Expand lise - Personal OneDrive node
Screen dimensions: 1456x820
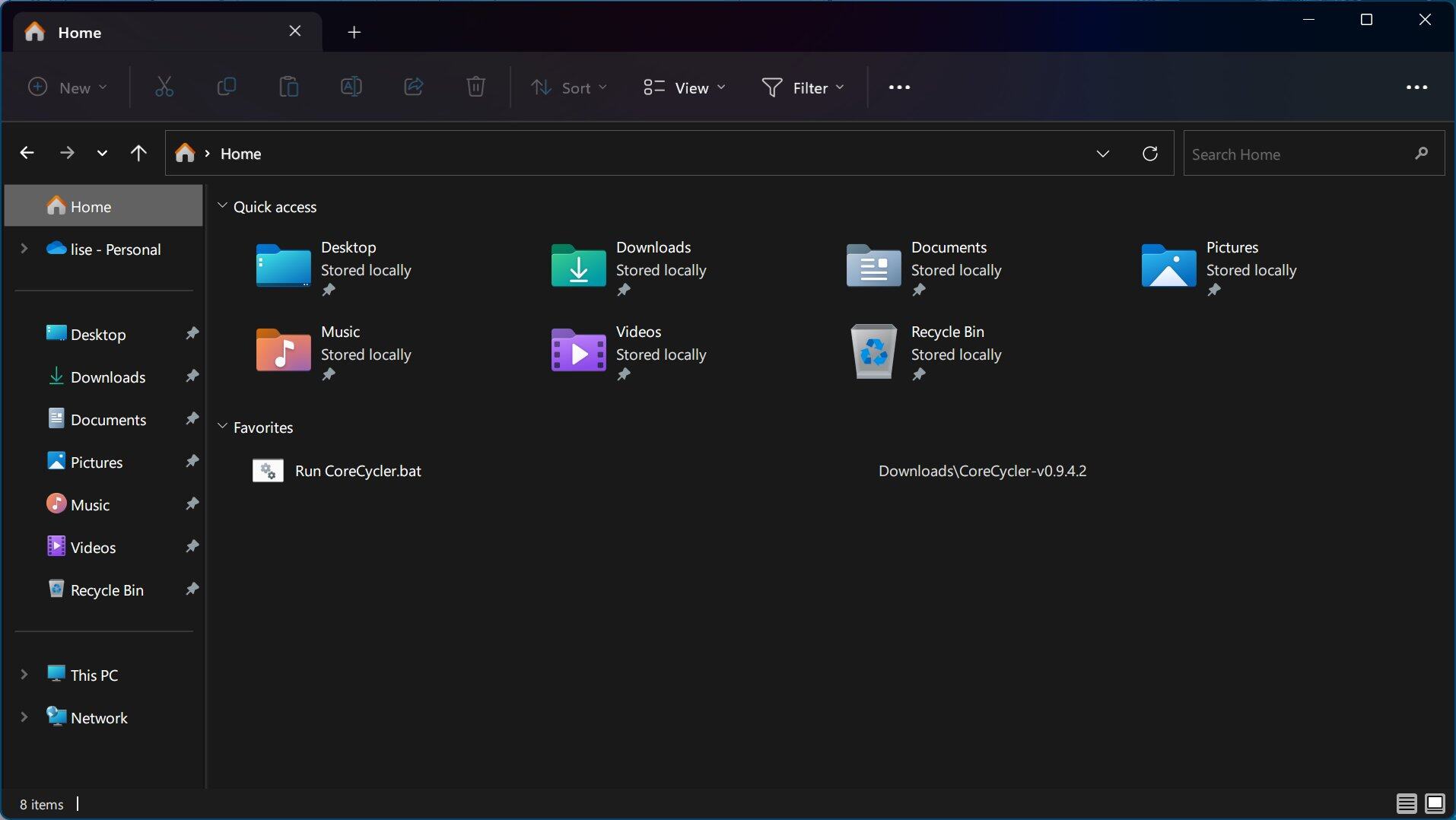tap(24, 249)
